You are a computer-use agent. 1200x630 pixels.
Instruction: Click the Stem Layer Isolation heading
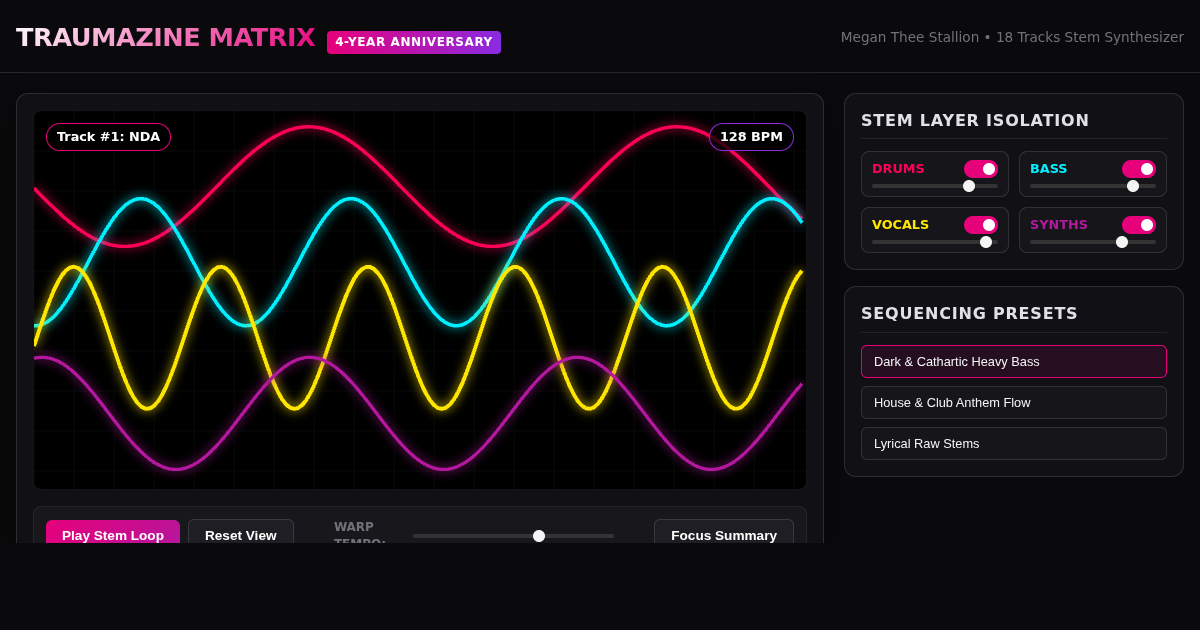975,121
